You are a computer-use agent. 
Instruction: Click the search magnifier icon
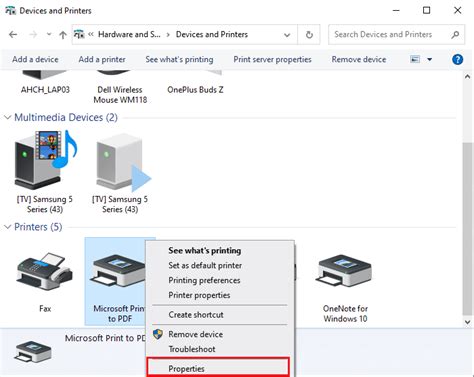tap(455, 34)
